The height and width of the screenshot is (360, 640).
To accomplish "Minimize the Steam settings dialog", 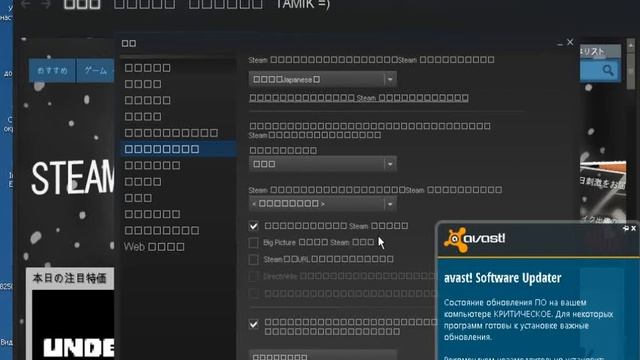I will pyautogui.click(x=560, y=43).
